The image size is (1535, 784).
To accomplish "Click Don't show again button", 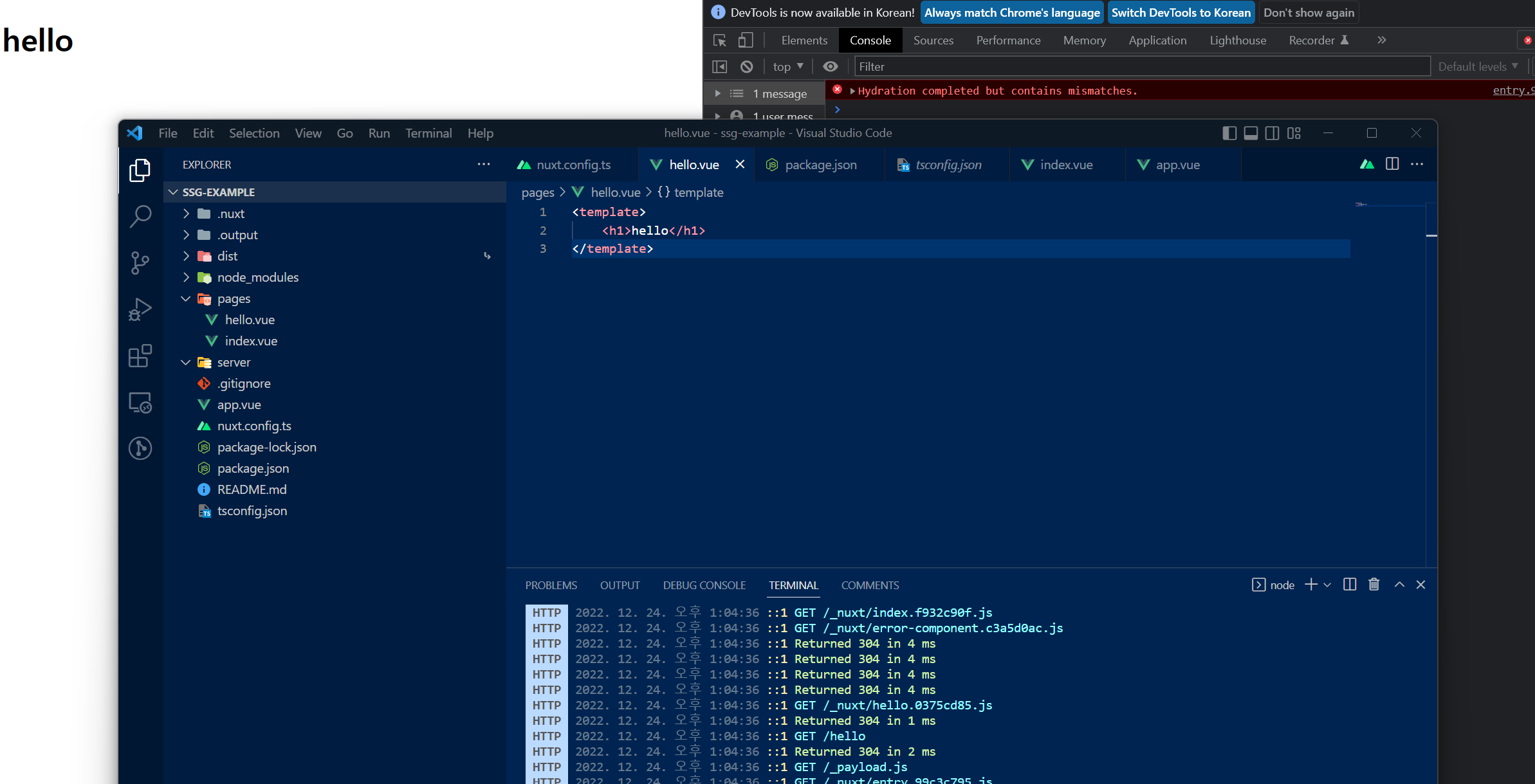I will click(1309, 13).
